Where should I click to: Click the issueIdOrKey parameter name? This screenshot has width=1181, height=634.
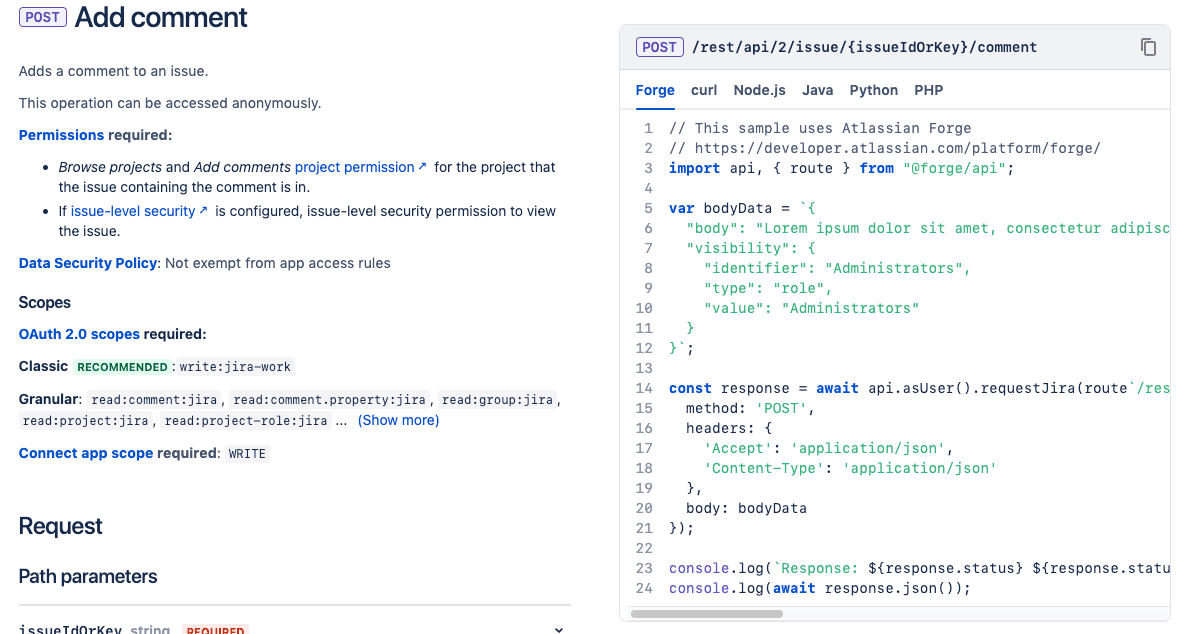coord(70,629)
